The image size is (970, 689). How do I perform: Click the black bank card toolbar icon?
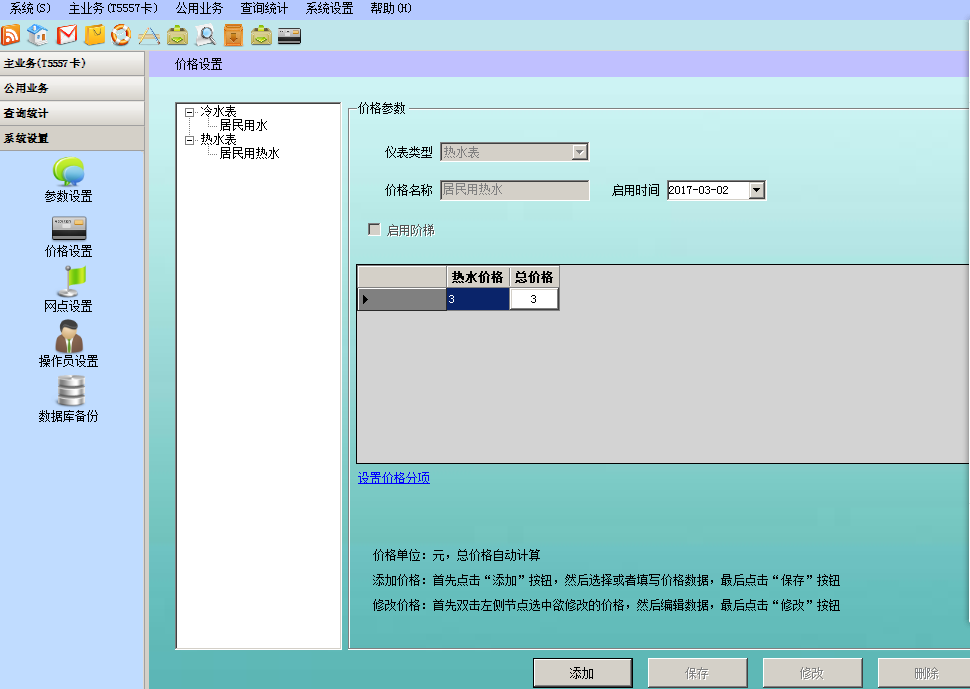pyautogui.click(x=290, y=36)
